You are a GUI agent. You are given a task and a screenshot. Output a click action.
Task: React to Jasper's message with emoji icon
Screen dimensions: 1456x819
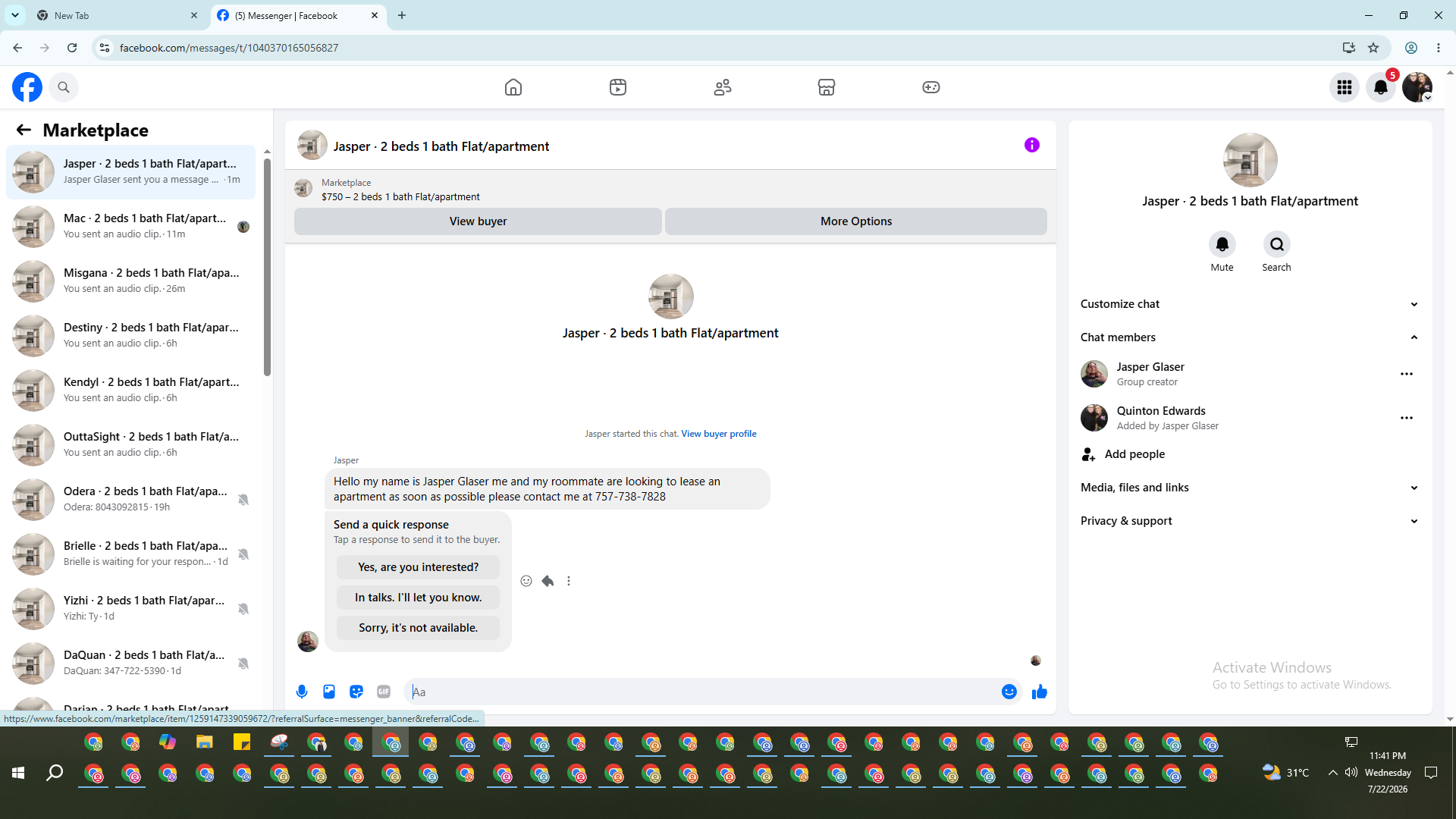[x=526, y=581]
